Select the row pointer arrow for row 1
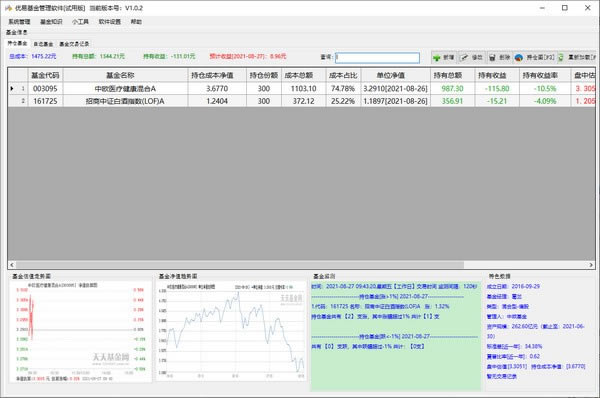Image resolution: width=600 pixels, height=398 pixels. click(12, 89)
